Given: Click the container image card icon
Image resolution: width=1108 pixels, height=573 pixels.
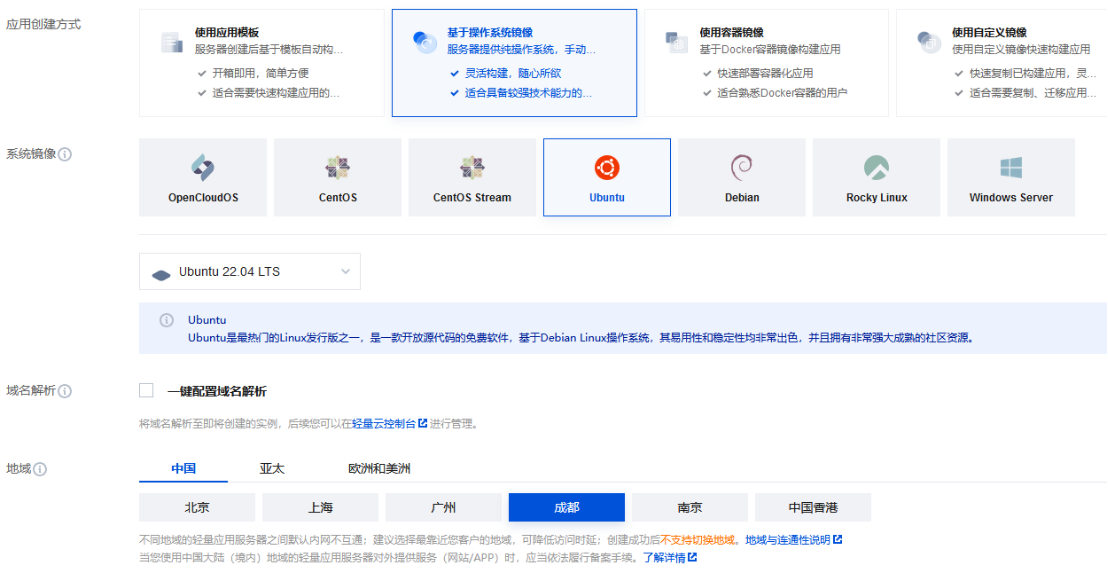Looking at the screenshot, I should (676, 42).
